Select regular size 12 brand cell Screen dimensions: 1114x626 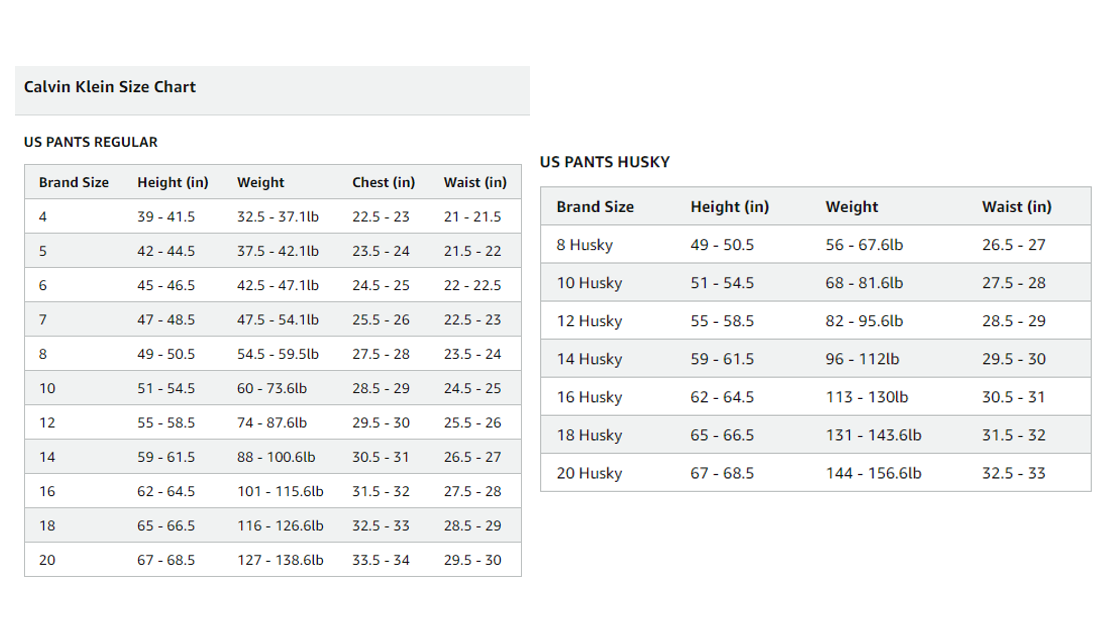pos(47,423)
